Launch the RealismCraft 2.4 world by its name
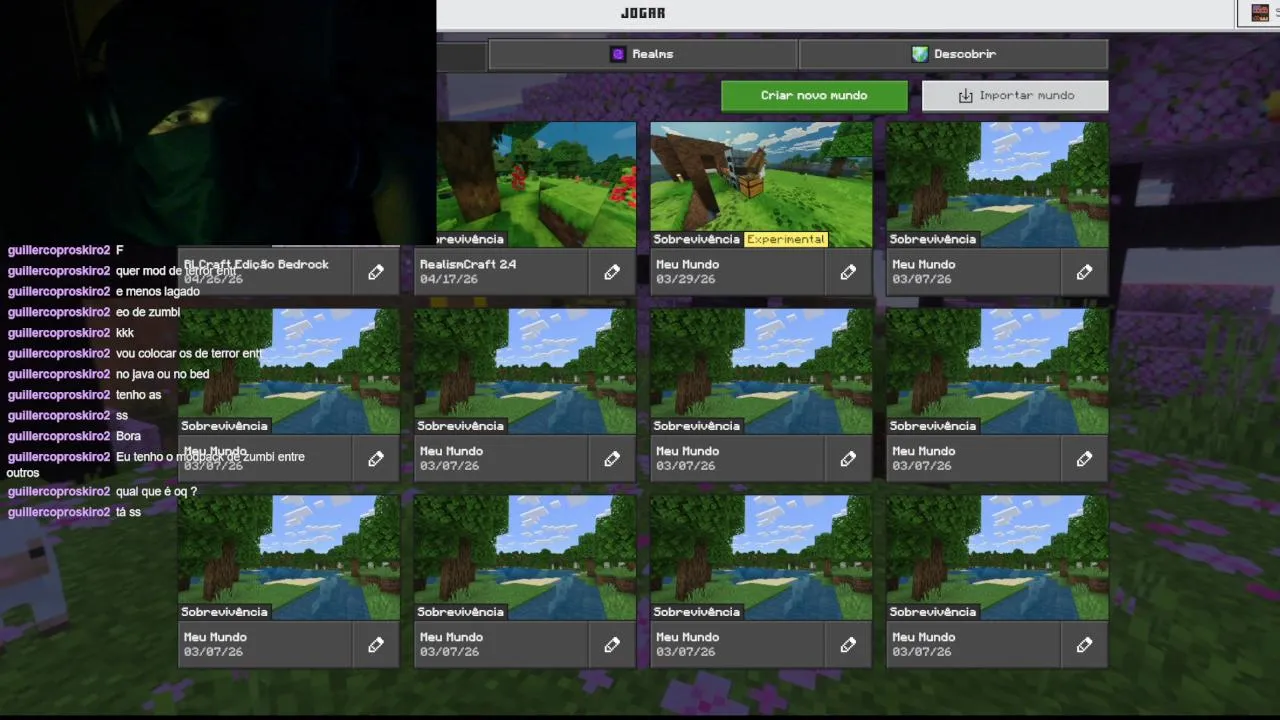Screen dimensions: 1280x720 click(x=468, y=265)
